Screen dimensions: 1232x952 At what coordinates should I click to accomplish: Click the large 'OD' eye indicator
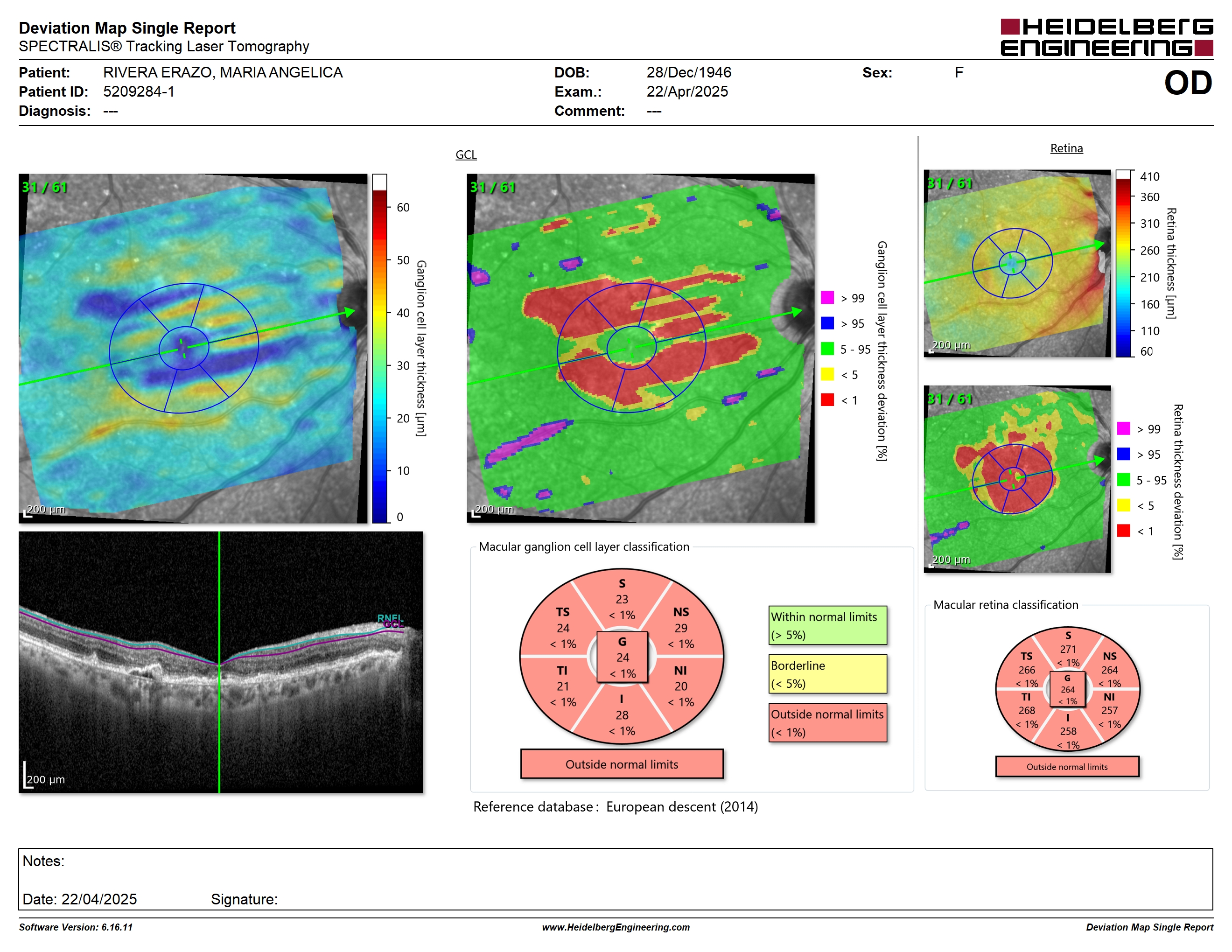click(1188, 83)
